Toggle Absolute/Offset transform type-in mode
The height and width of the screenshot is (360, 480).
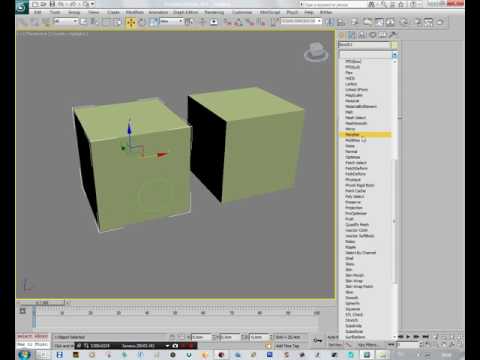pos(181,337)
